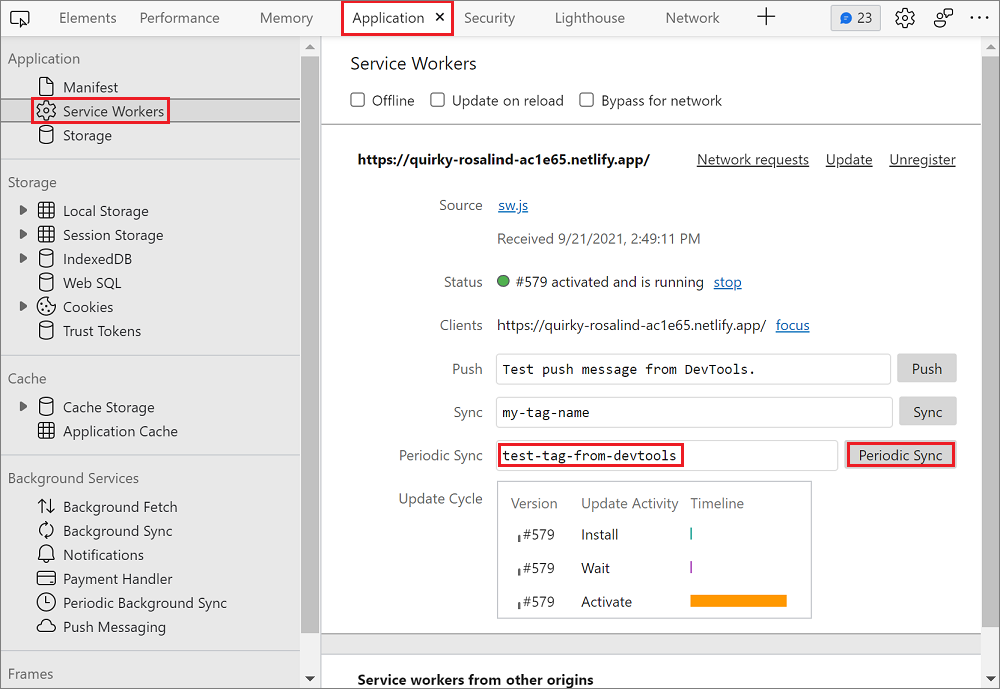The width and height of the screenshot is (1000, 689).
Task: Open the Lighthouse tab
Action: [x=589, y=17]
